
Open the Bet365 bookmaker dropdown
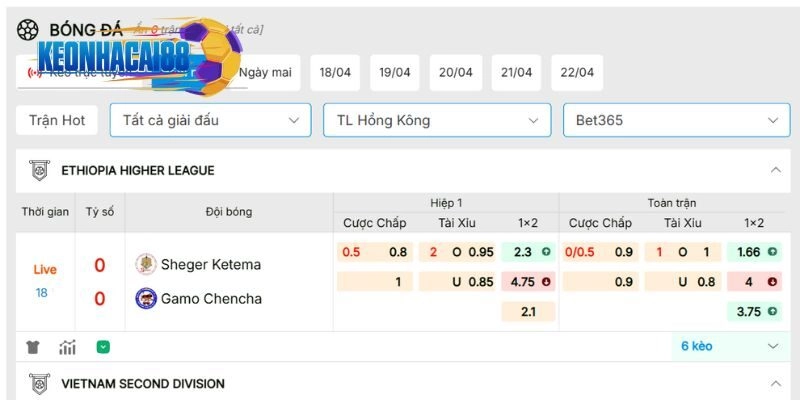tap(676, 120)
